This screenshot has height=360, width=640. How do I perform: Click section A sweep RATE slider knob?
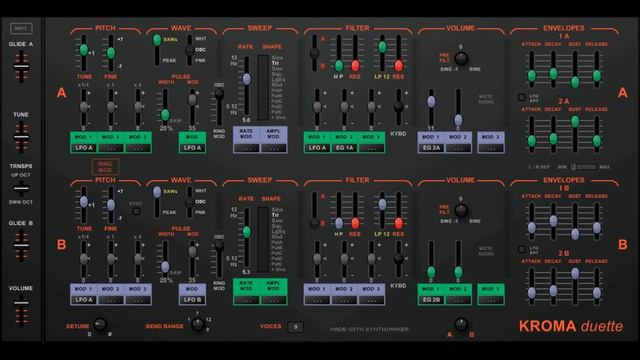tap(247, 79)
